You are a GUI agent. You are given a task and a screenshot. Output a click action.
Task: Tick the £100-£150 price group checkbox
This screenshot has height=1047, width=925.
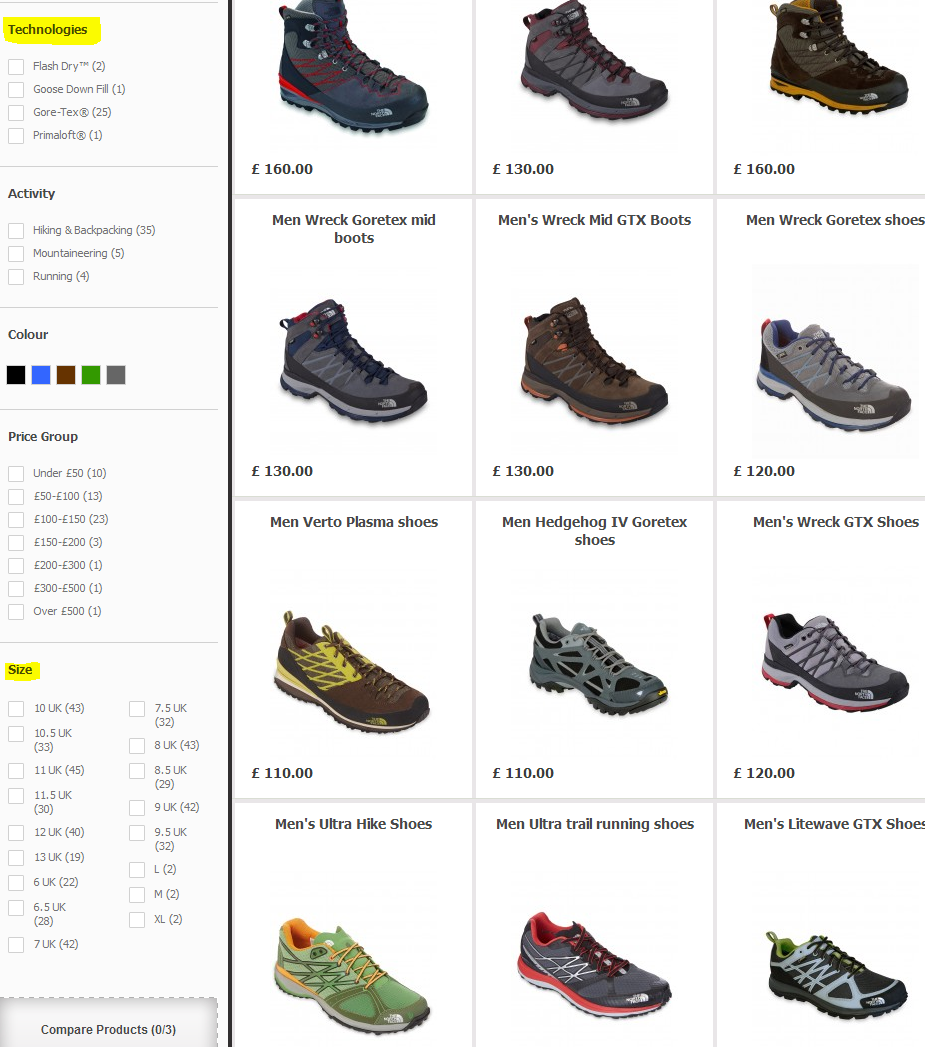[x=16, y=520]
